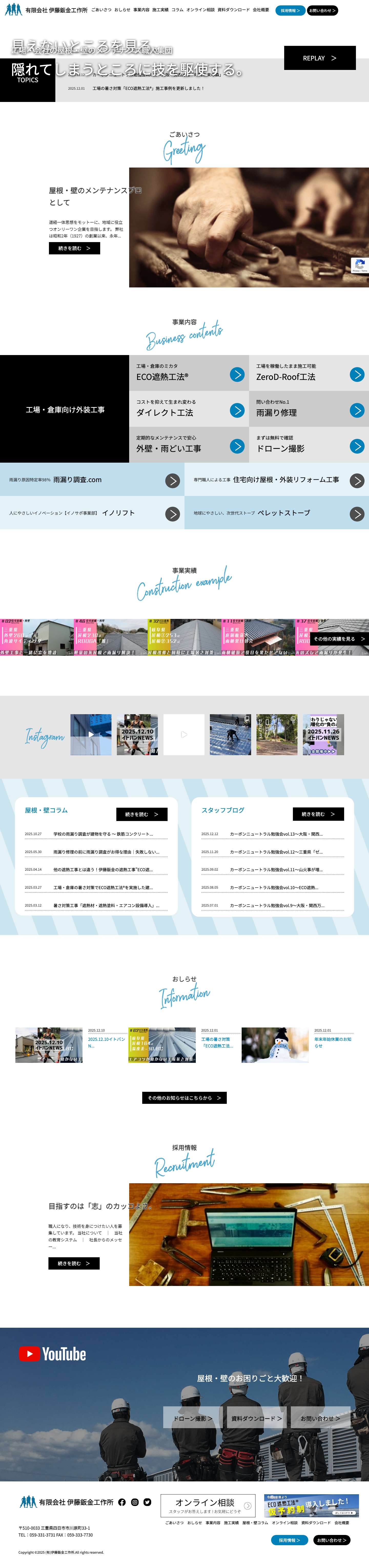This screenshot has height=1568, width=369.
Task: Click その他の実績を見る button
Action: (339, 639)
